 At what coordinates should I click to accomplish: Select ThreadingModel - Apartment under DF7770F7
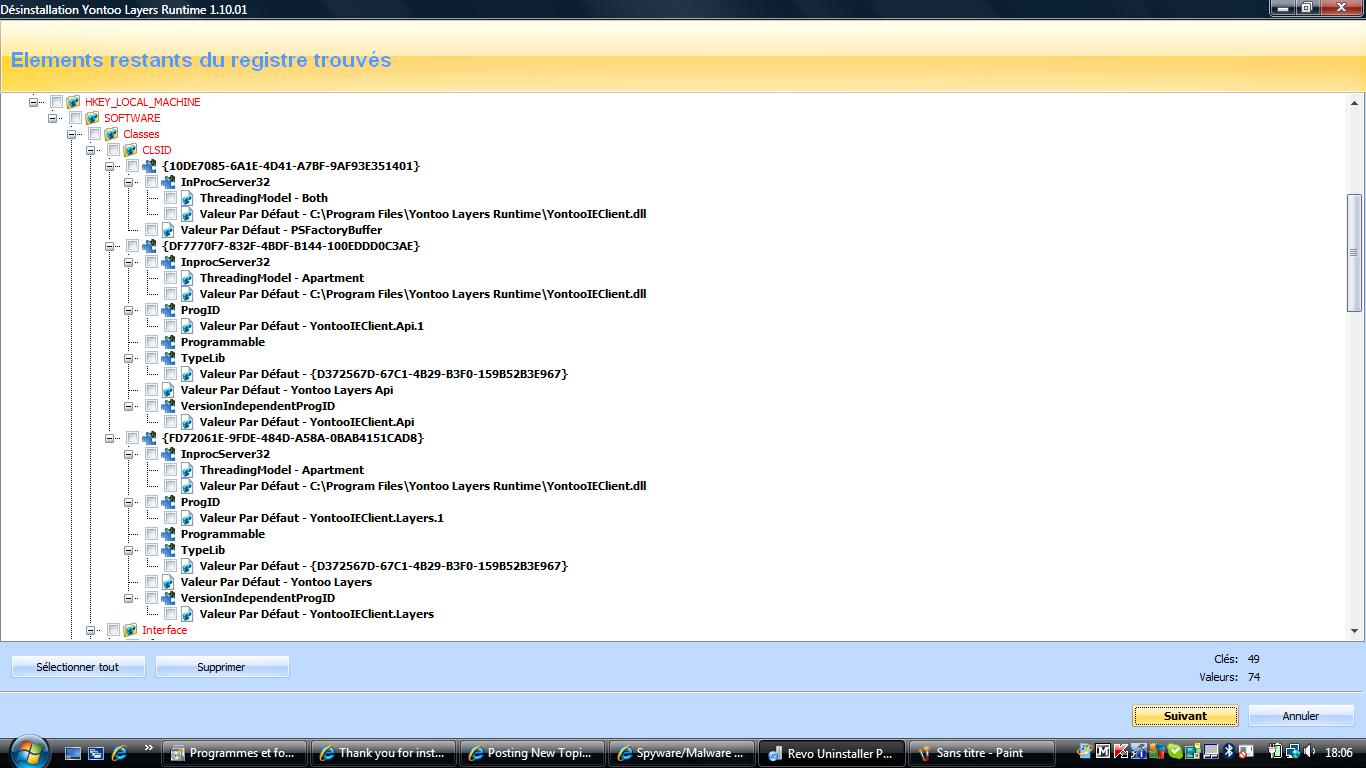(281, 278)
